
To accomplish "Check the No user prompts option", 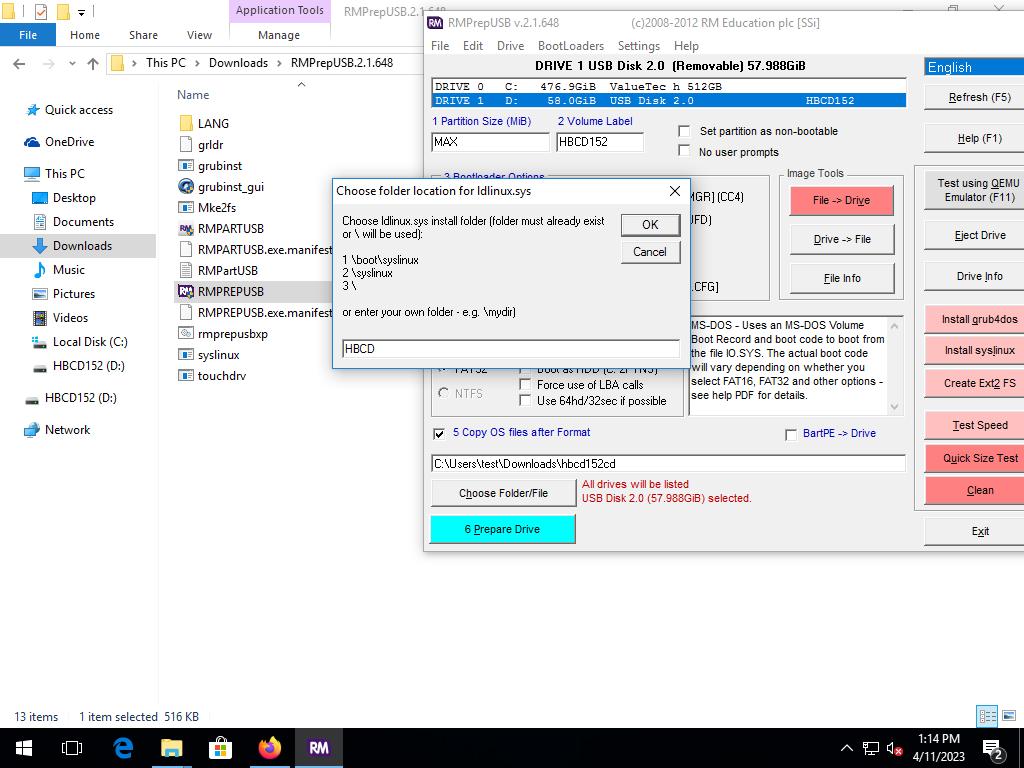I will point(684,151).
